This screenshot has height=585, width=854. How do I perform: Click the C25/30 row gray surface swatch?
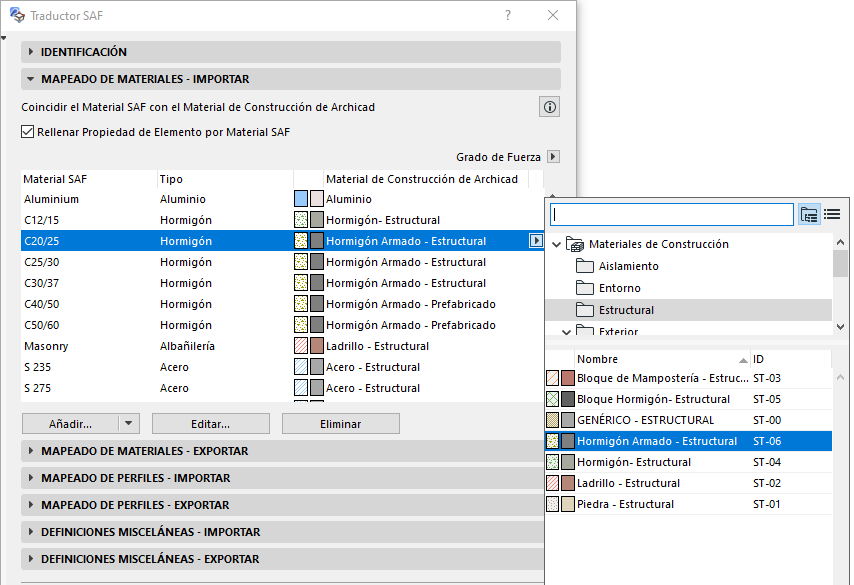(x=317, y=262)
